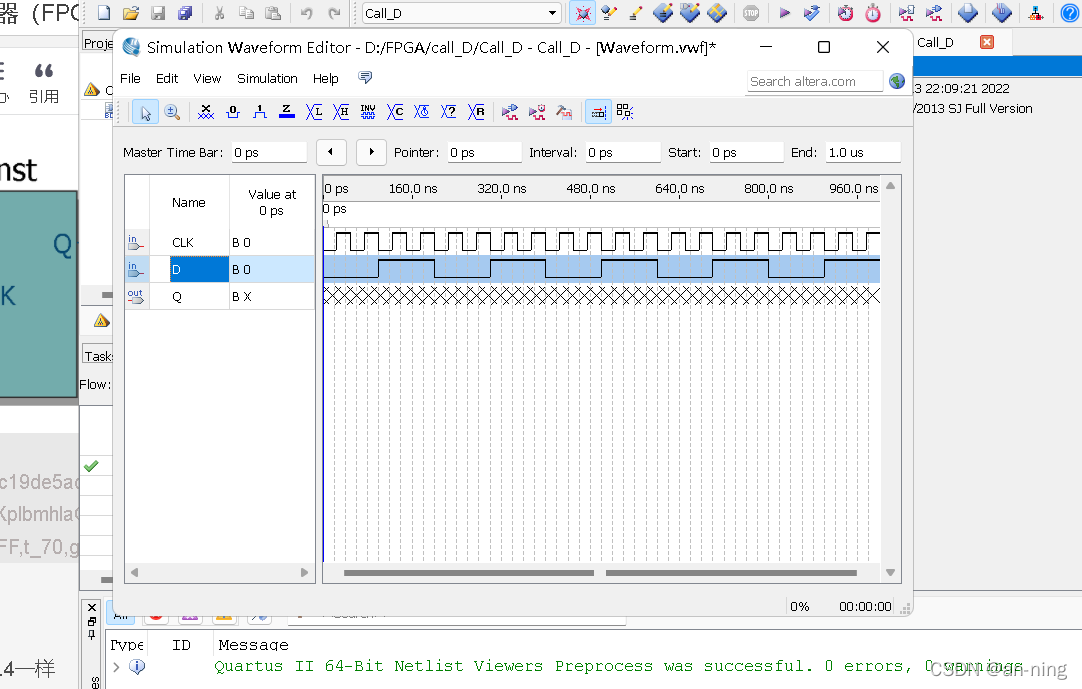Run functional simulation from waveform toolbar

510,113
